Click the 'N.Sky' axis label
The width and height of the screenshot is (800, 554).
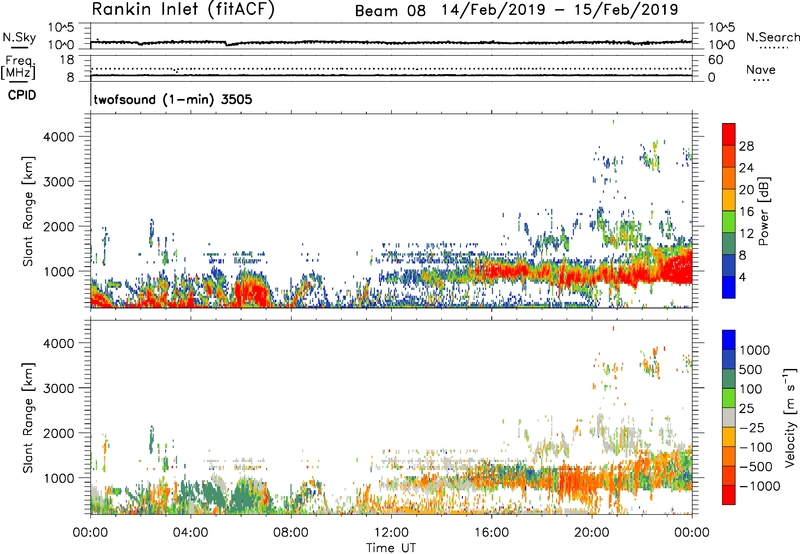click(x=19, y=37)
